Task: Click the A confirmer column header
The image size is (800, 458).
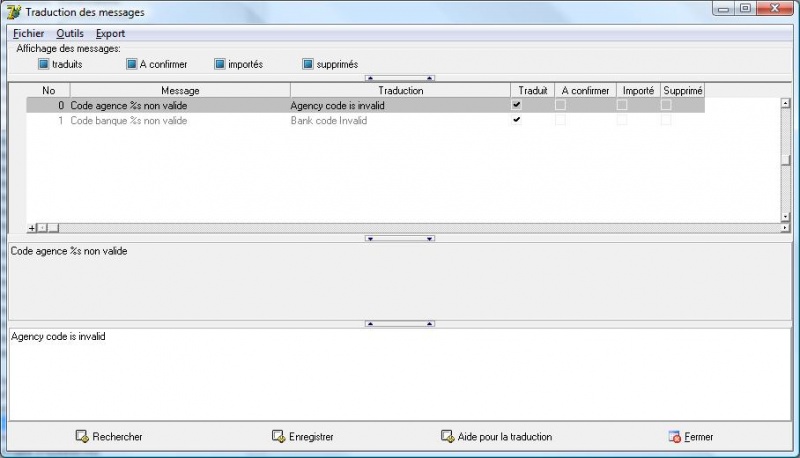Action: (x=585, y=90)
